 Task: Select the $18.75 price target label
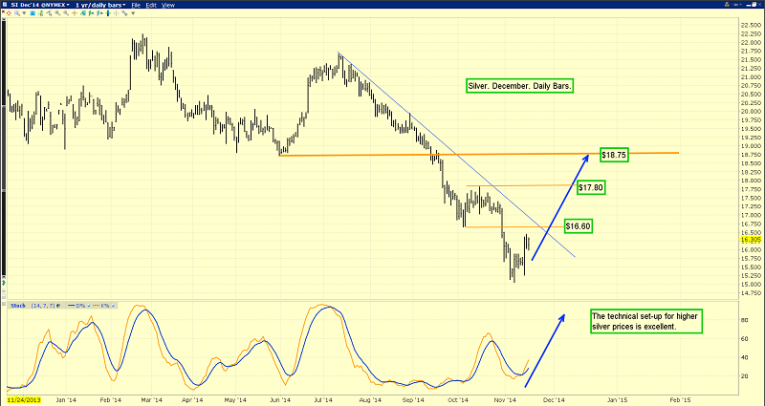tap(614, 155)
